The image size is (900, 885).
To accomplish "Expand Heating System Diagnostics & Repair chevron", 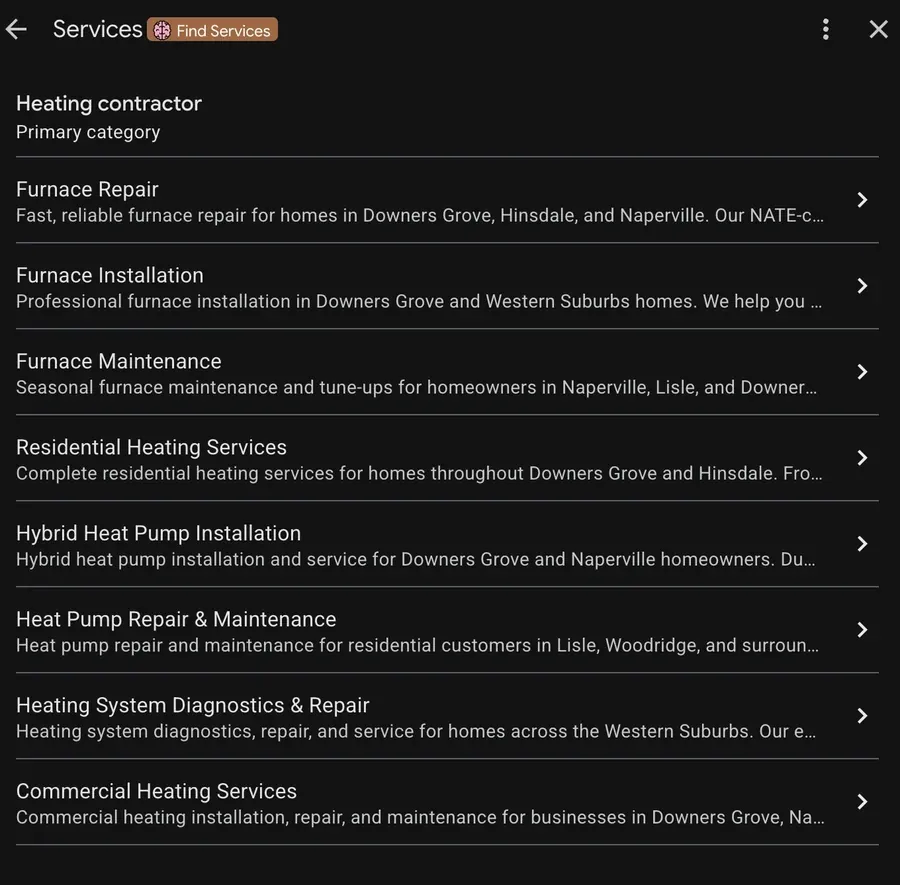I will point(862,716).
